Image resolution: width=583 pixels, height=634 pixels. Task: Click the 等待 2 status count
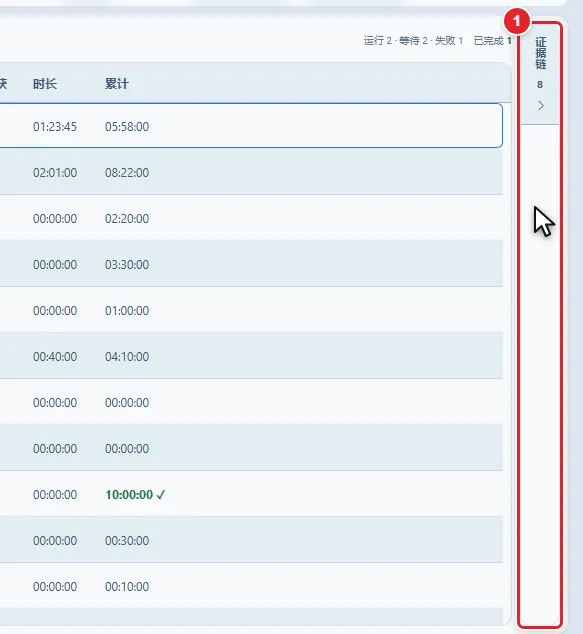[413, 41]
